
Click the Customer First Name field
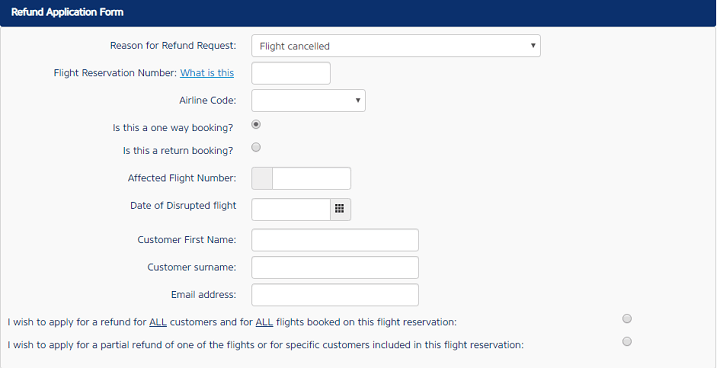coord(335,240)
